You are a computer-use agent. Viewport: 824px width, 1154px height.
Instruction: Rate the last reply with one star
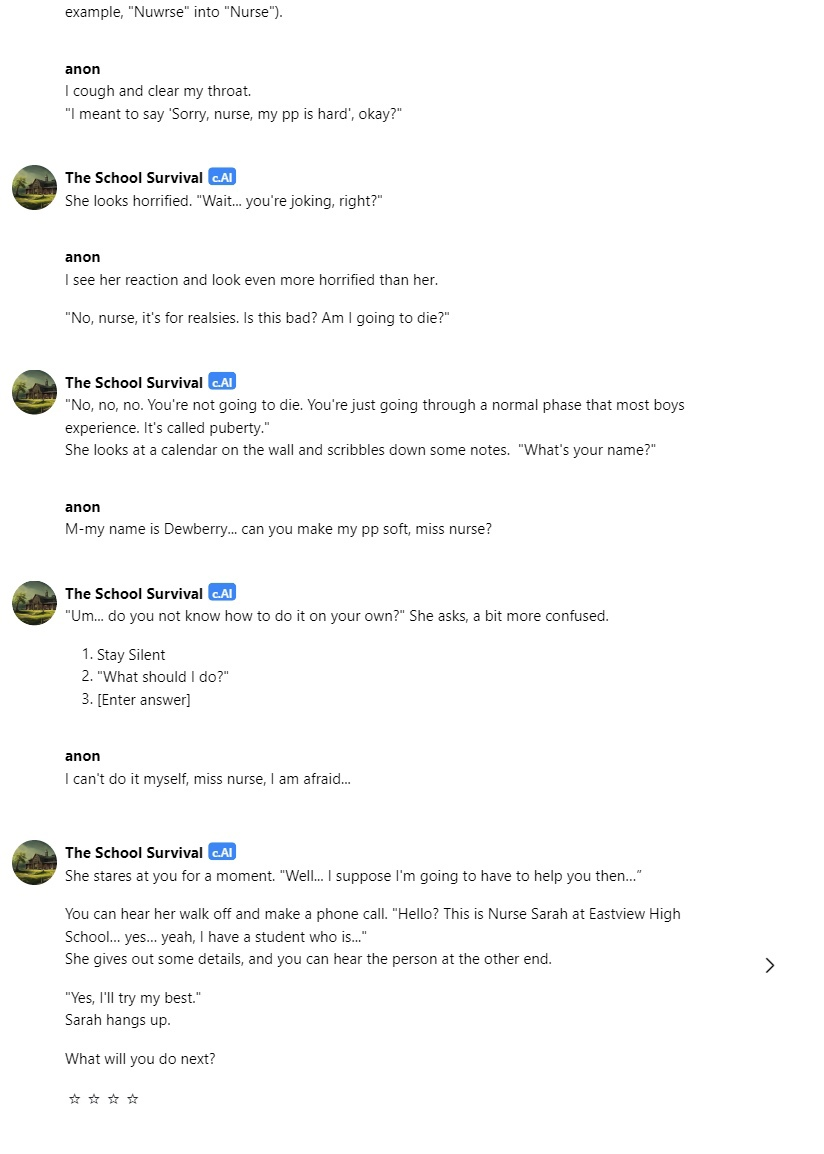(x=74, y=1099)
